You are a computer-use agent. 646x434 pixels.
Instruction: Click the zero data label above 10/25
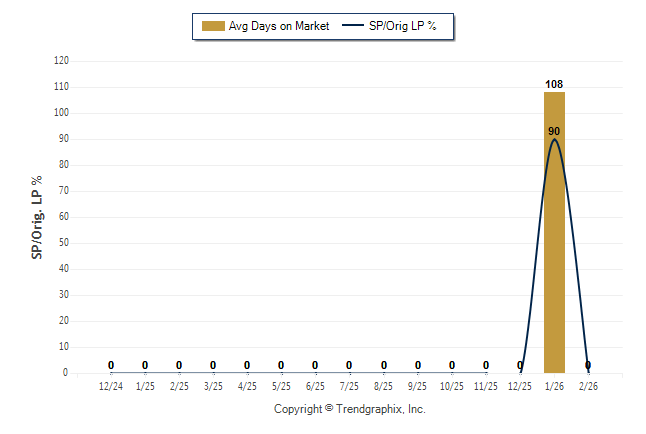pos(452,365)
